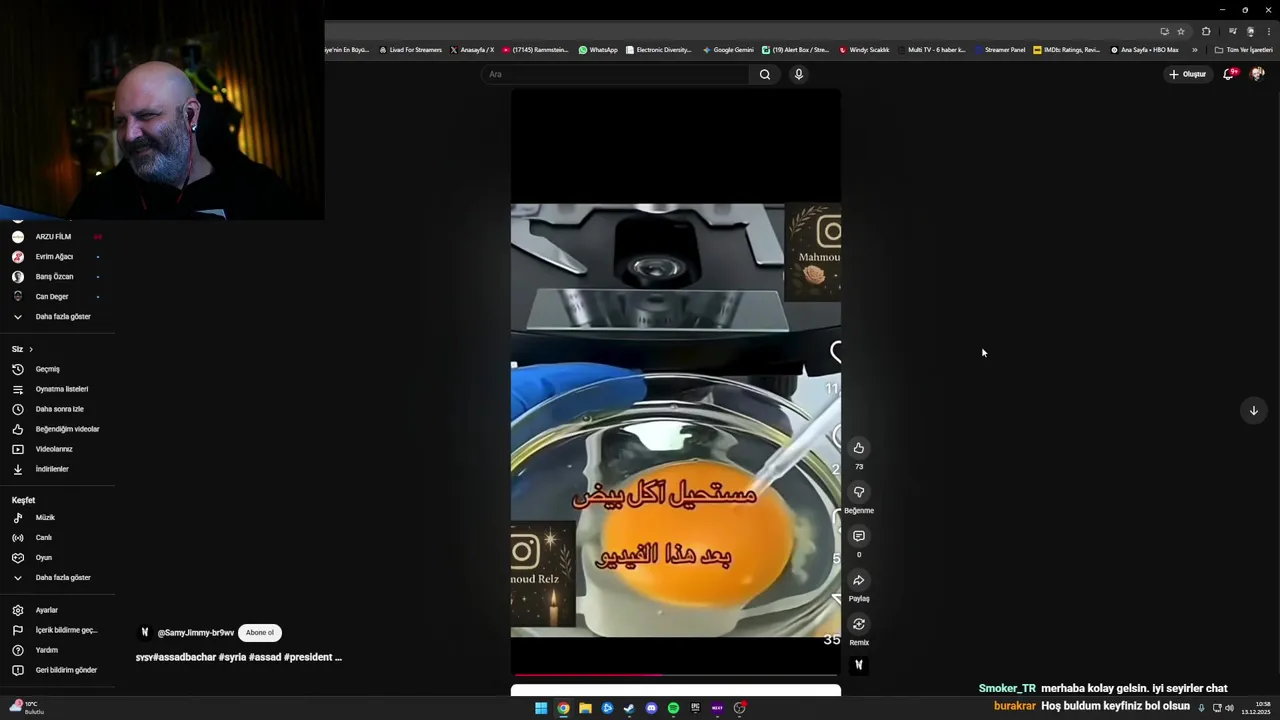1280x720 pixels.
Task: Open the account avatar menu
Action: click(x=1257, y=74)
